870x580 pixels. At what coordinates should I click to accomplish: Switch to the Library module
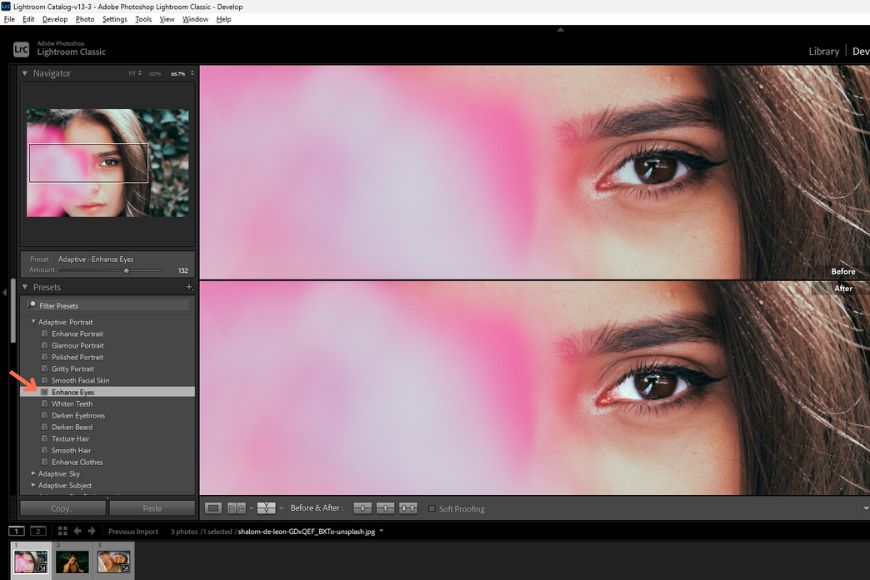tap(823, 51)
